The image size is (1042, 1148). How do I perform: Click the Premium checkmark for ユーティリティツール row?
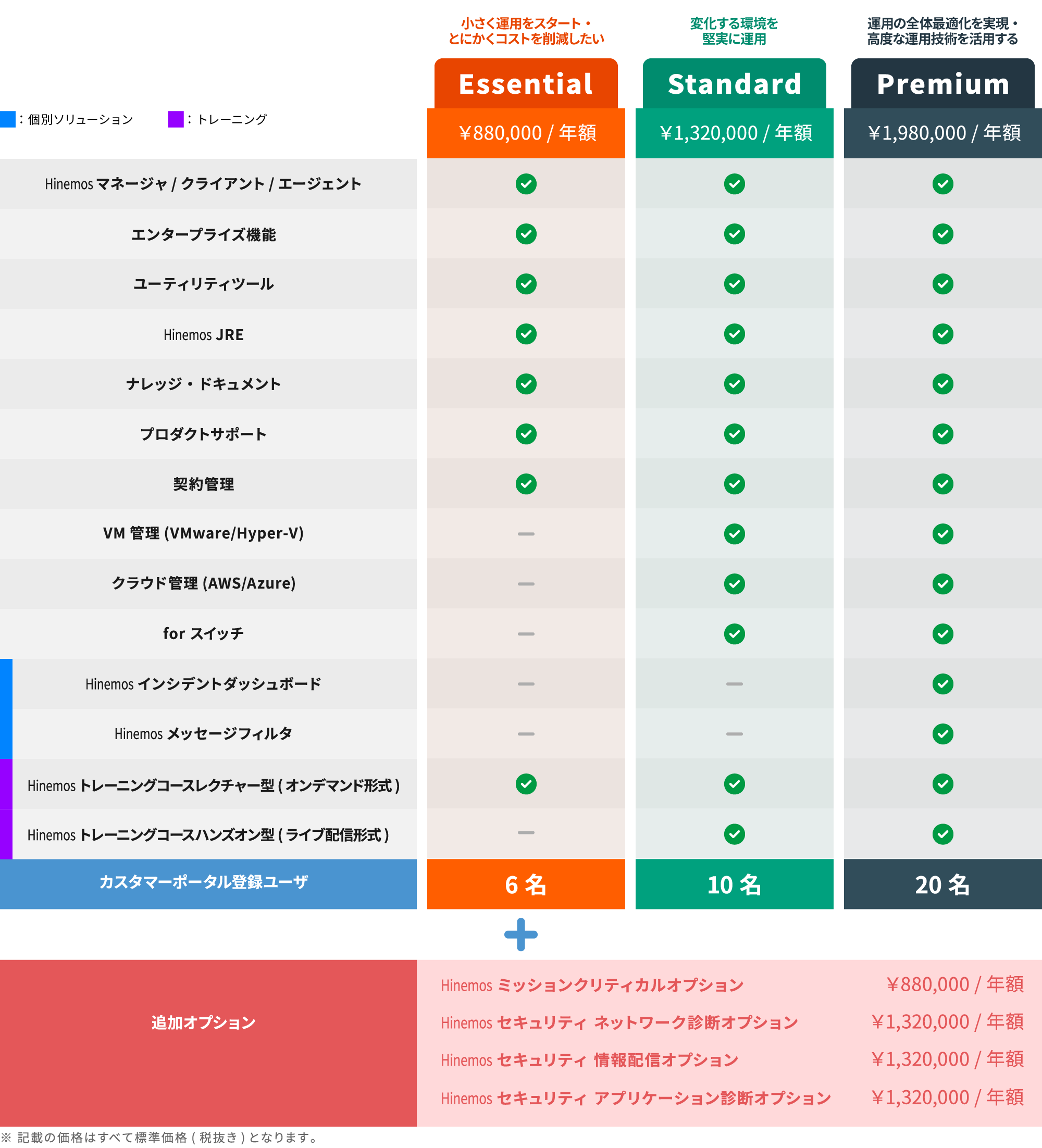click(x=943, y=284)
